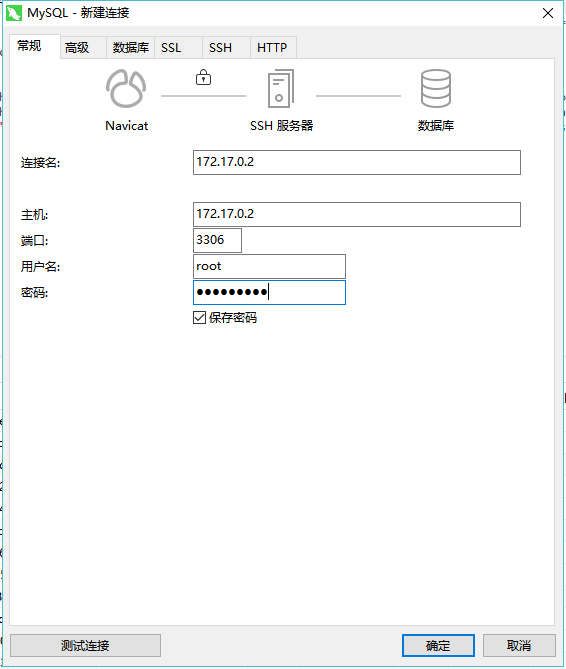Switch to the 高级 tab

77,47
